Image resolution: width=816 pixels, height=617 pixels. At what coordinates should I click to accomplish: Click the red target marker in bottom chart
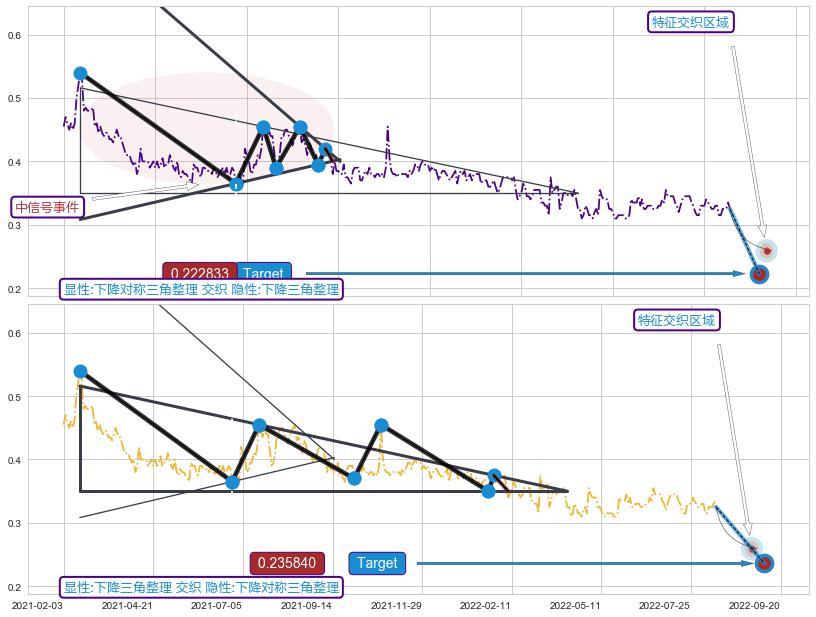click(x=764, y=563)
